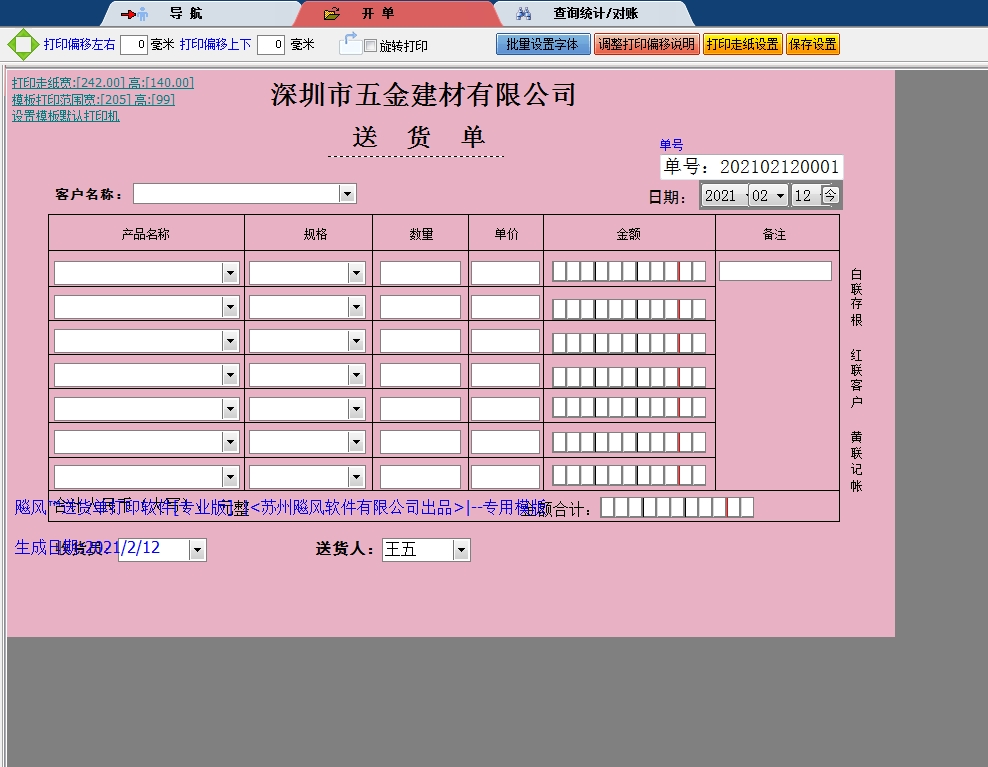Click the binoculars icon on 查询统计/对账 tab
This screenshot has width=988, height=767.
coord(524,13)
